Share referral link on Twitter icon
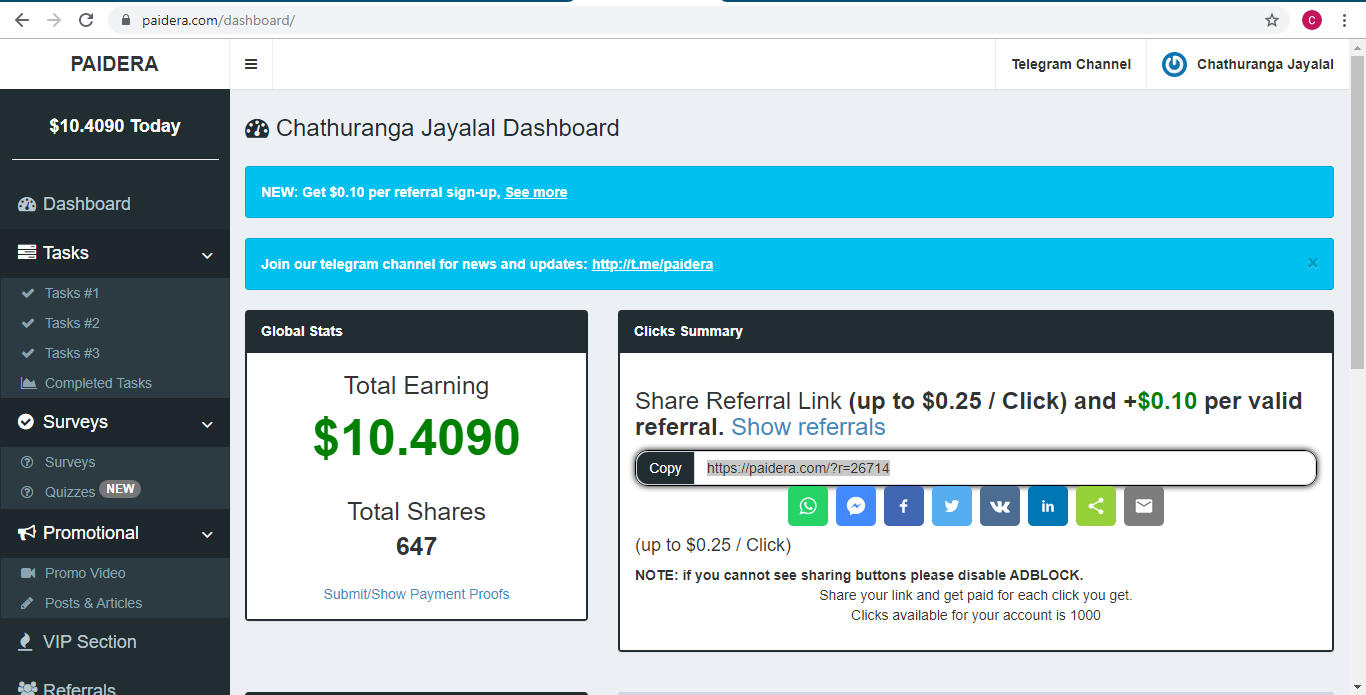Image resolution: width=1366 pixels, height=695 pixels. click(952, 506)
